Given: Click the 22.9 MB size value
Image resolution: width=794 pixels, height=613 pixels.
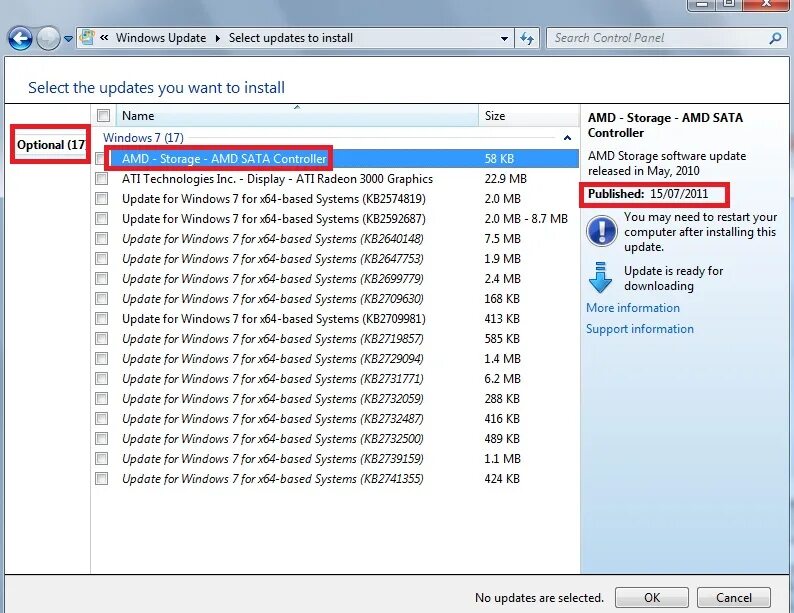Looking at the screenshot, I should point(505,179).
